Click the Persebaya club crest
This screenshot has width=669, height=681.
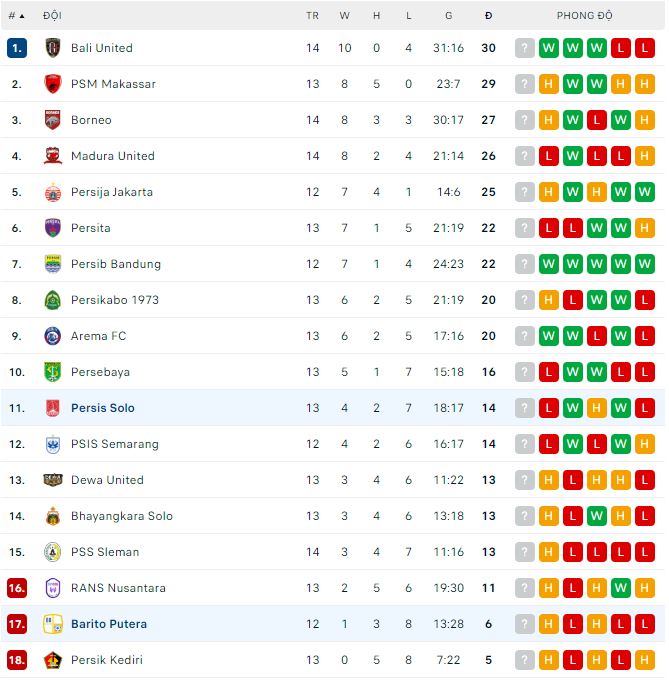(53, 372)
